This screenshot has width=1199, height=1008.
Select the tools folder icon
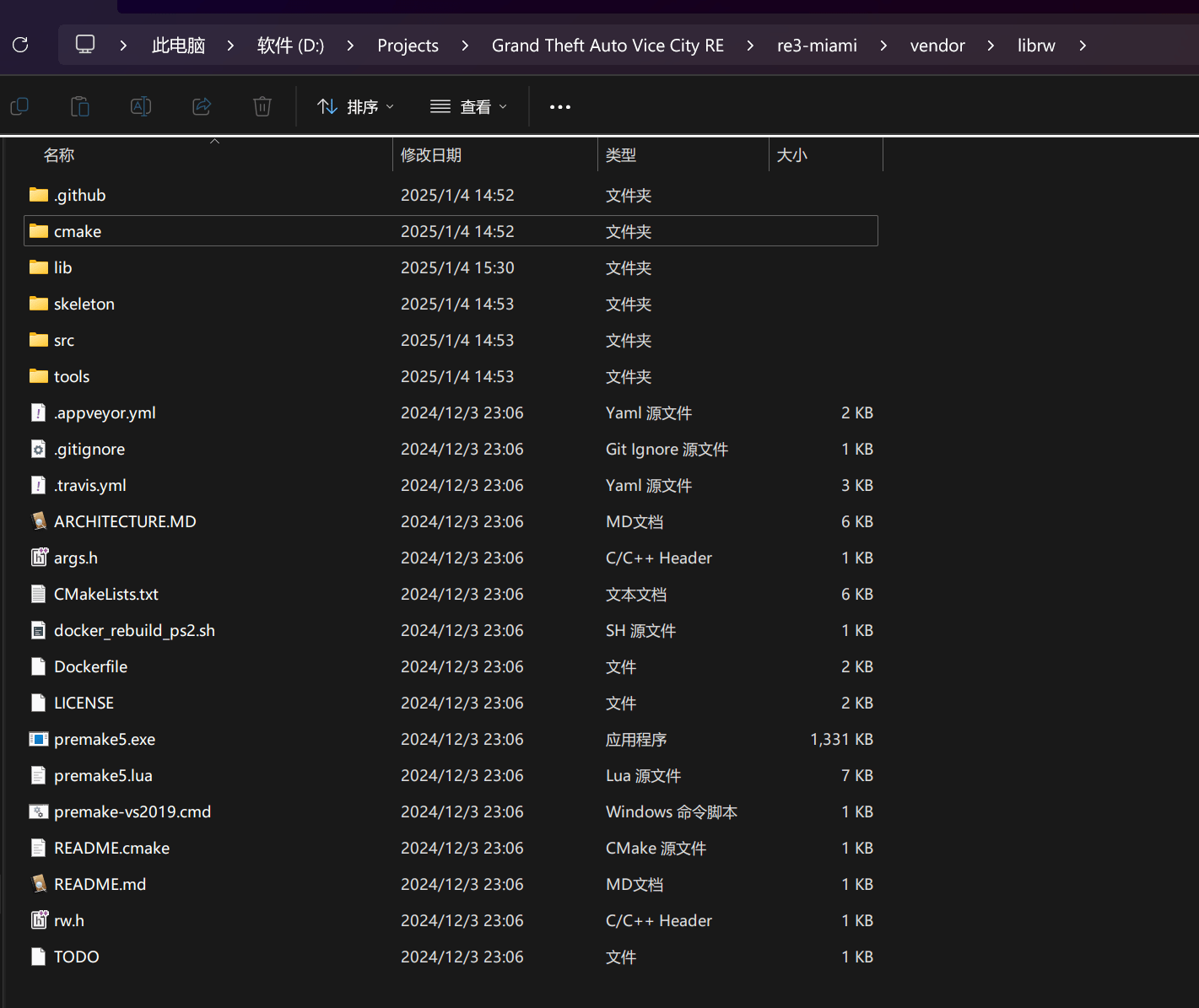[x=39, y=376]
